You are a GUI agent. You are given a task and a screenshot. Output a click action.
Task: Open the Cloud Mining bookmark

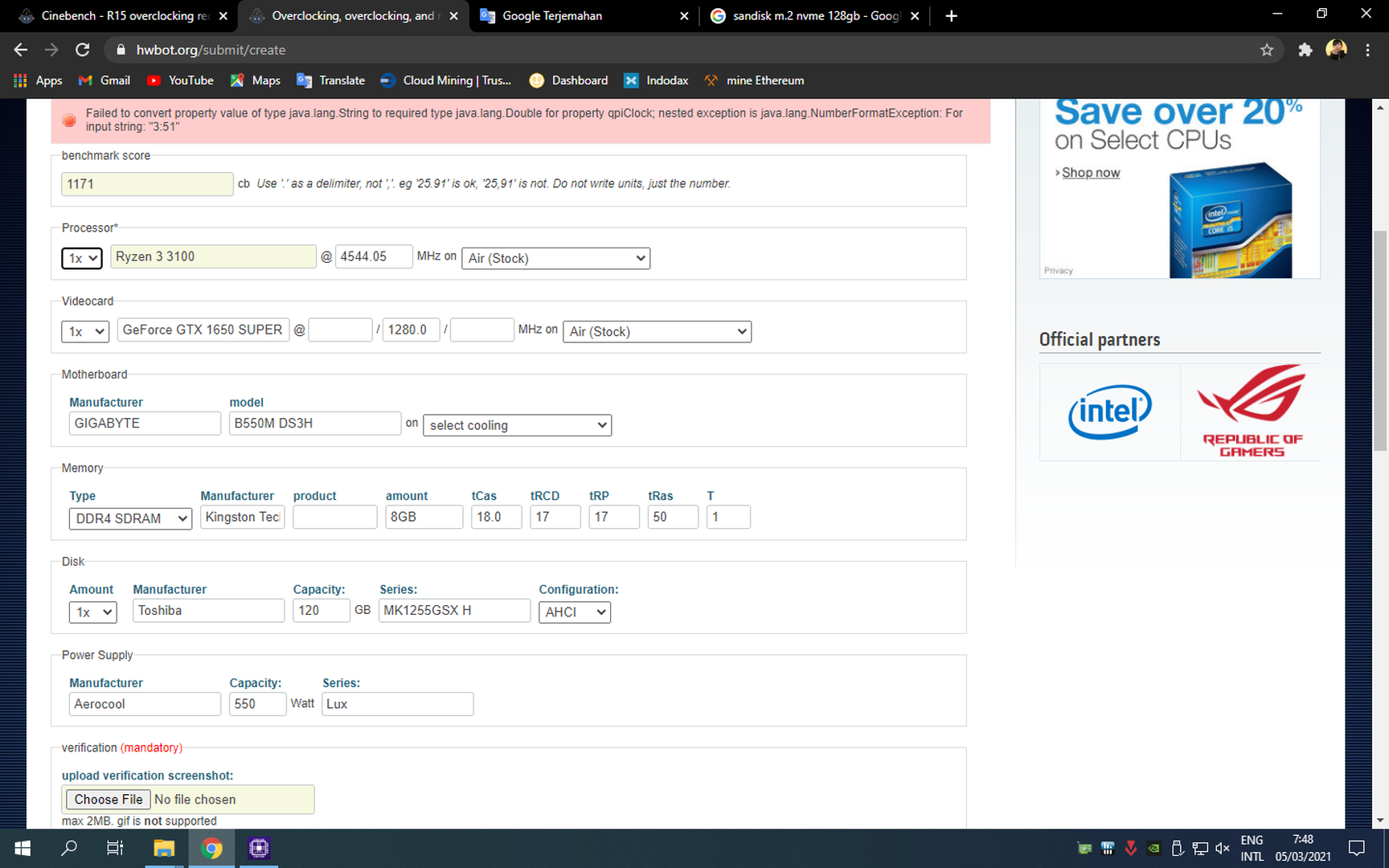pyautogui.click(x=445, y=80)
